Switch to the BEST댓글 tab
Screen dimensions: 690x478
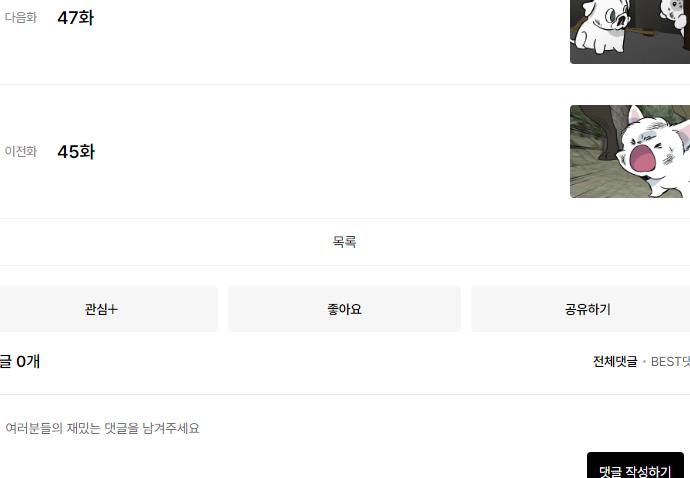coord(670,362)
